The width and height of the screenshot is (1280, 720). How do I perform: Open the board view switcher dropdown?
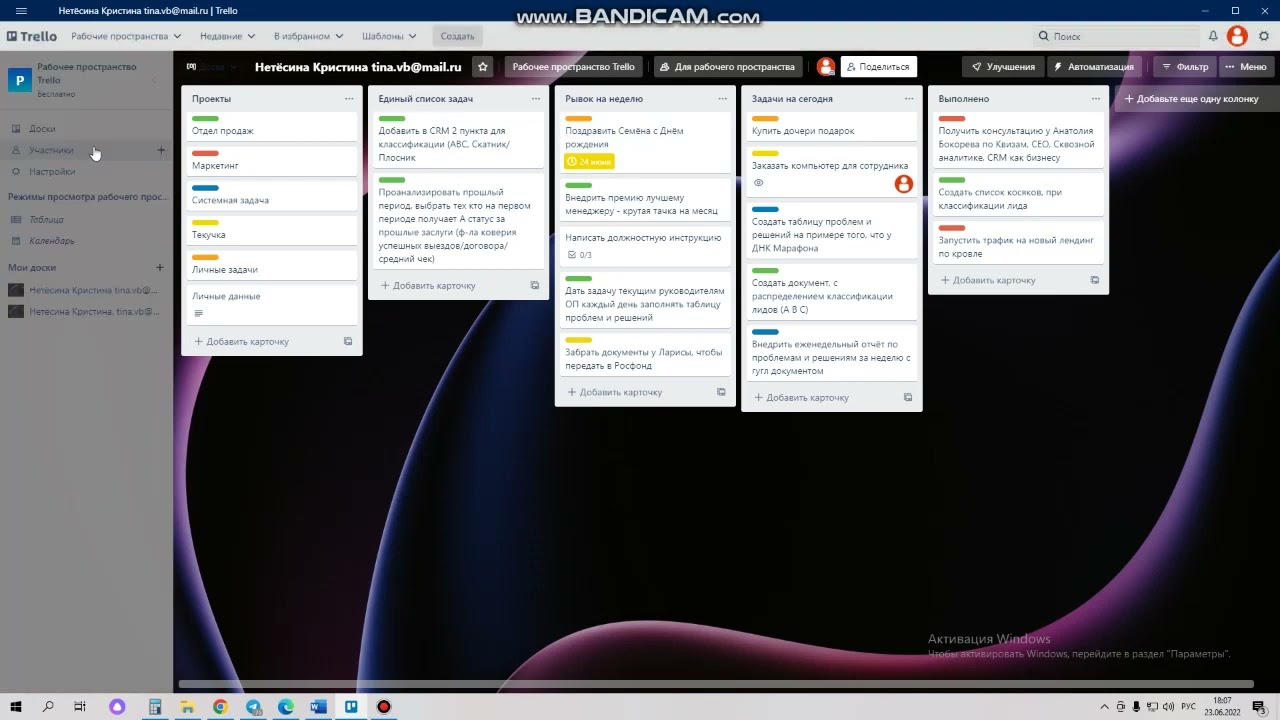pyautogui.click(x=212, y=67)
